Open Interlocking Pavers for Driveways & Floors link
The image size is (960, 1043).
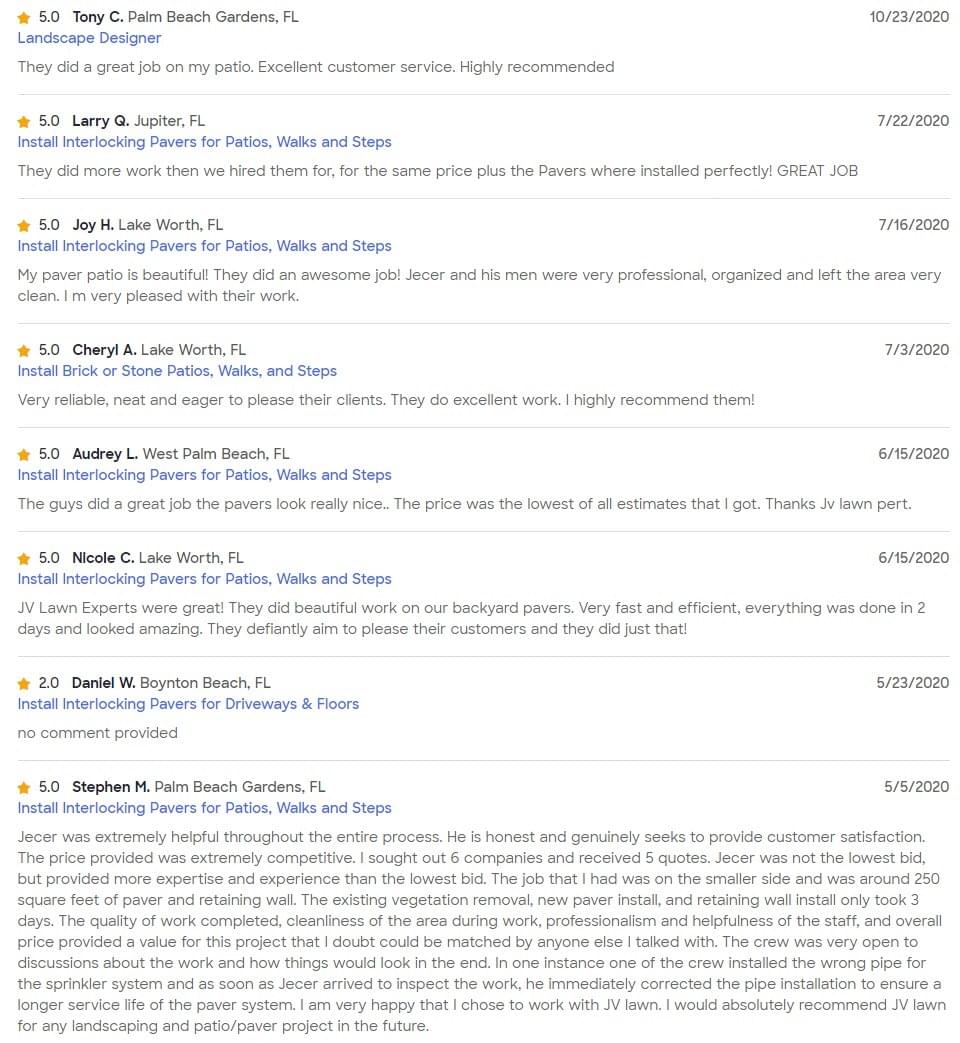(x=188, y=704)
